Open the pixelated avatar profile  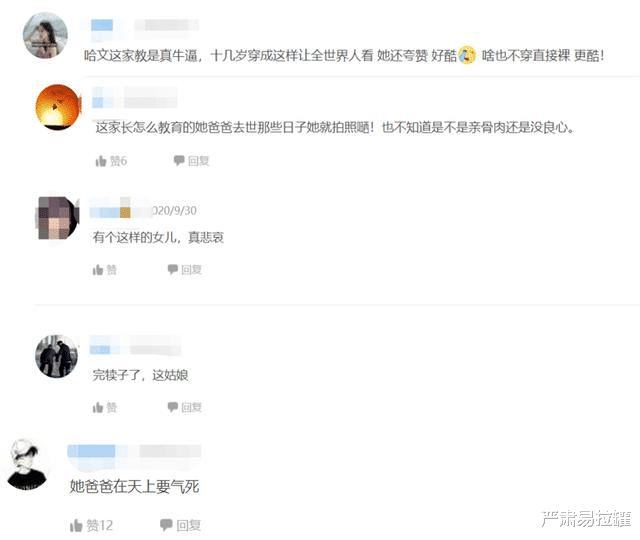pyautogui.click(x=58, y=218)
